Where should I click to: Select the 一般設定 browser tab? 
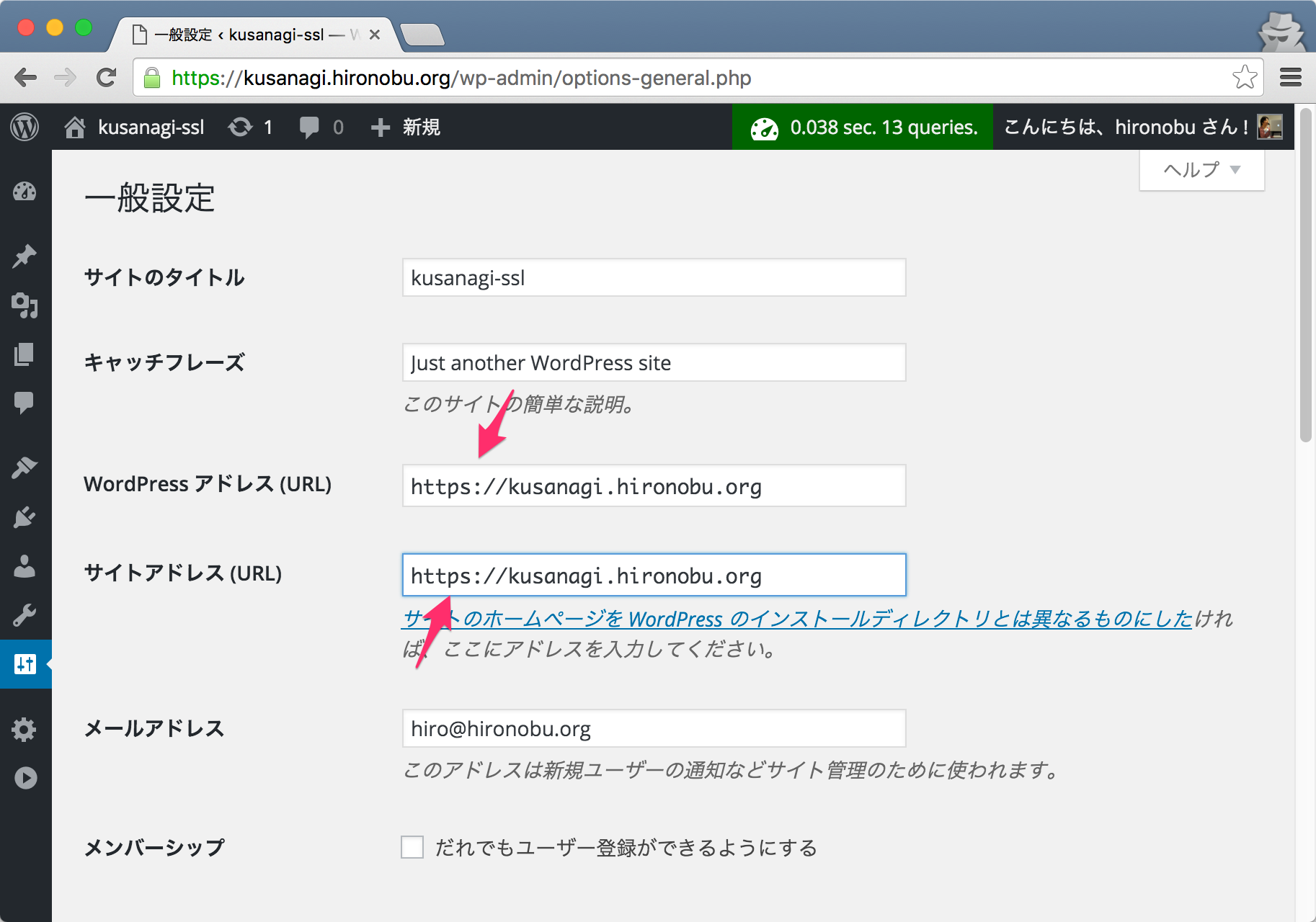[253, 35]
